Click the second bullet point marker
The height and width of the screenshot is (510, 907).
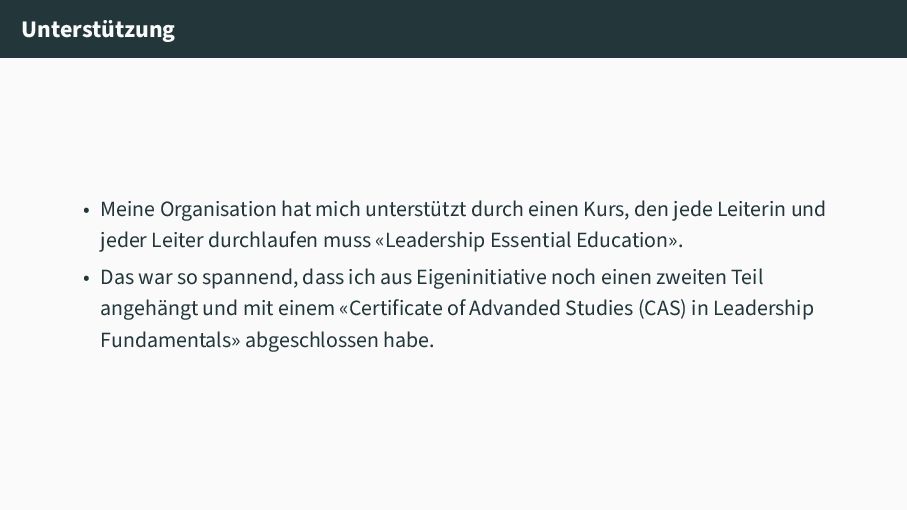click(x=86, y=279)
